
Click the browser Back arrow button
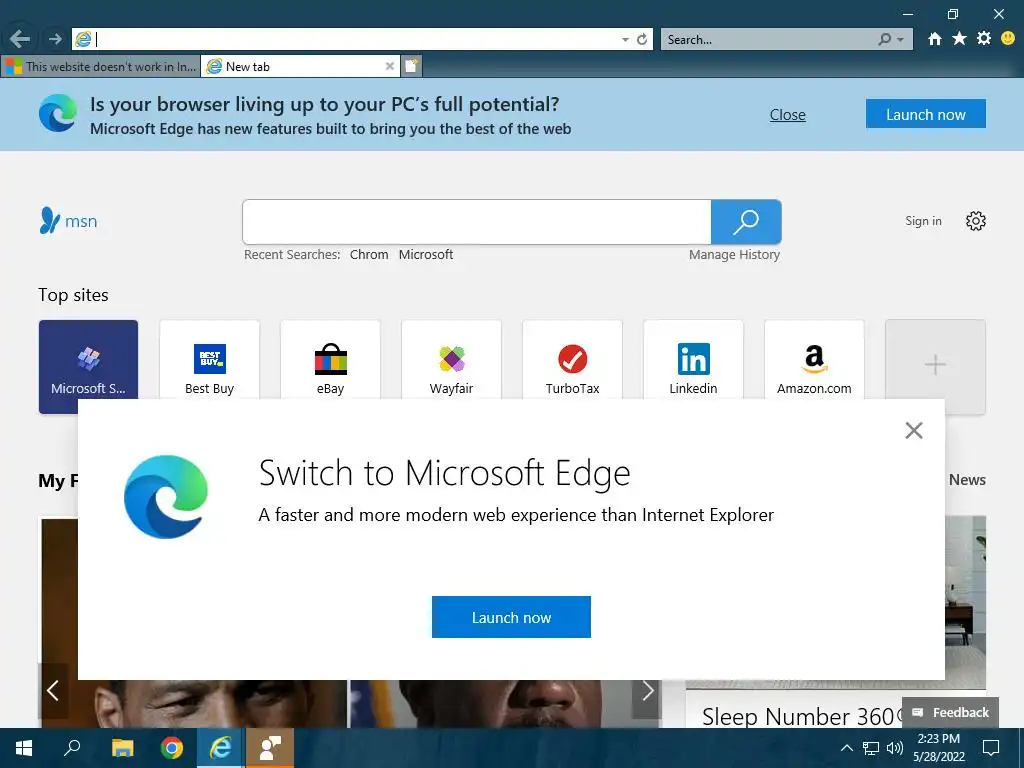pyautogui.click(x=20, y=39)
